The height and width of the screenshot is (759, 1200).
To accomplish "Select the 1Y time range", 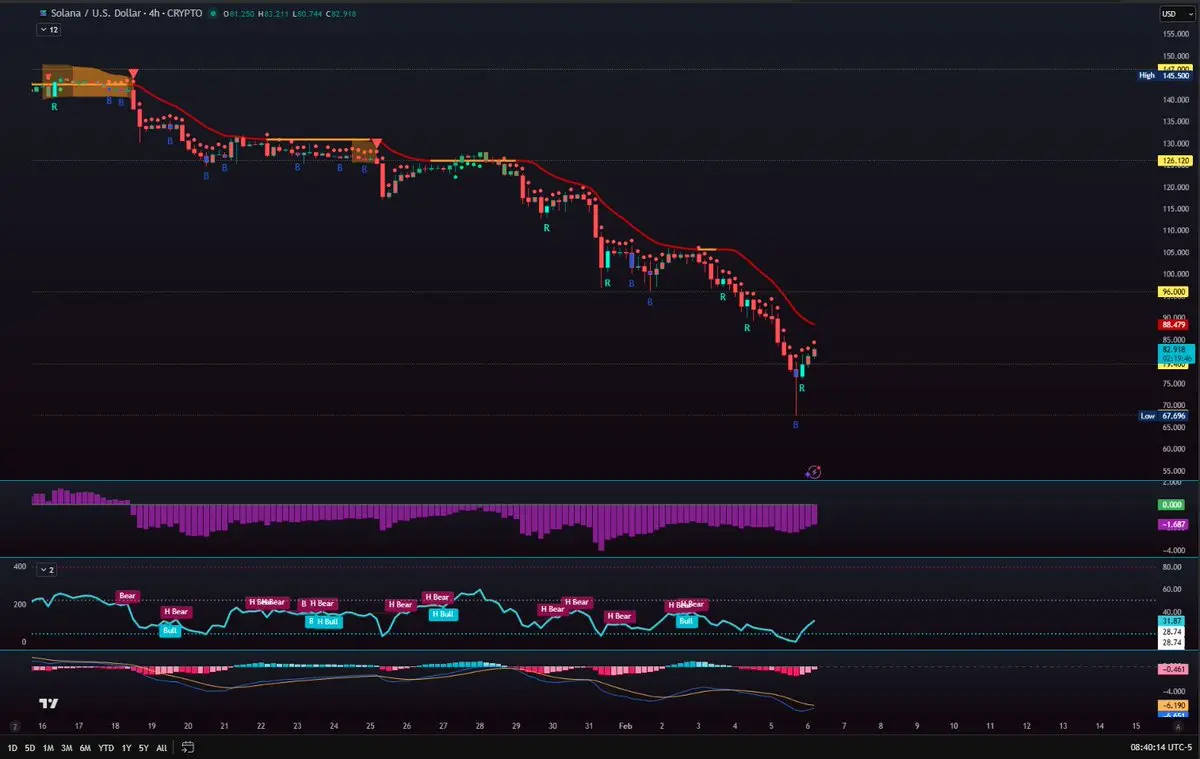I will [127, 747].
